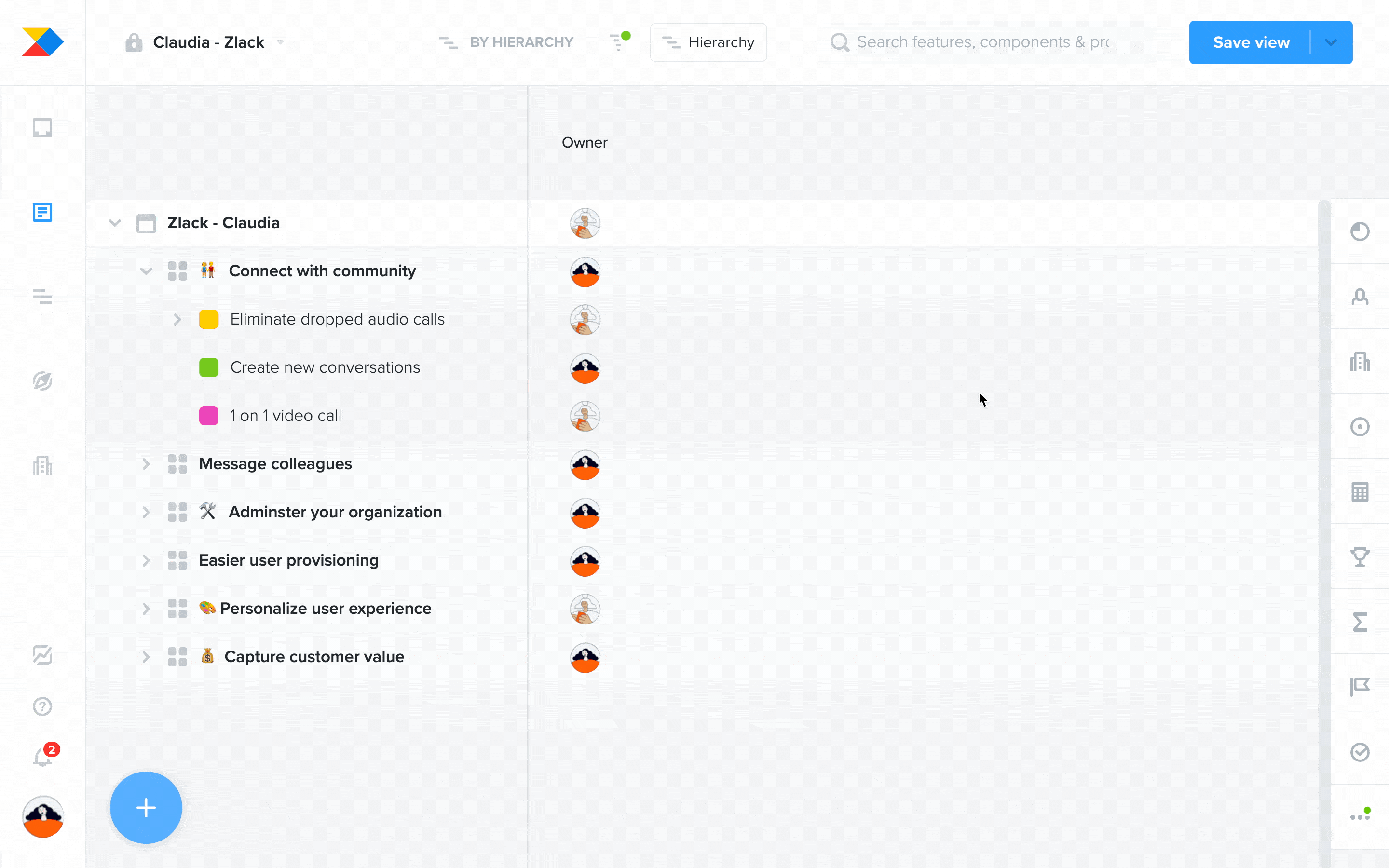This screenshot has height=868, width=1389.
Task: Click the Hierarchy button
Action: point(708,42)
